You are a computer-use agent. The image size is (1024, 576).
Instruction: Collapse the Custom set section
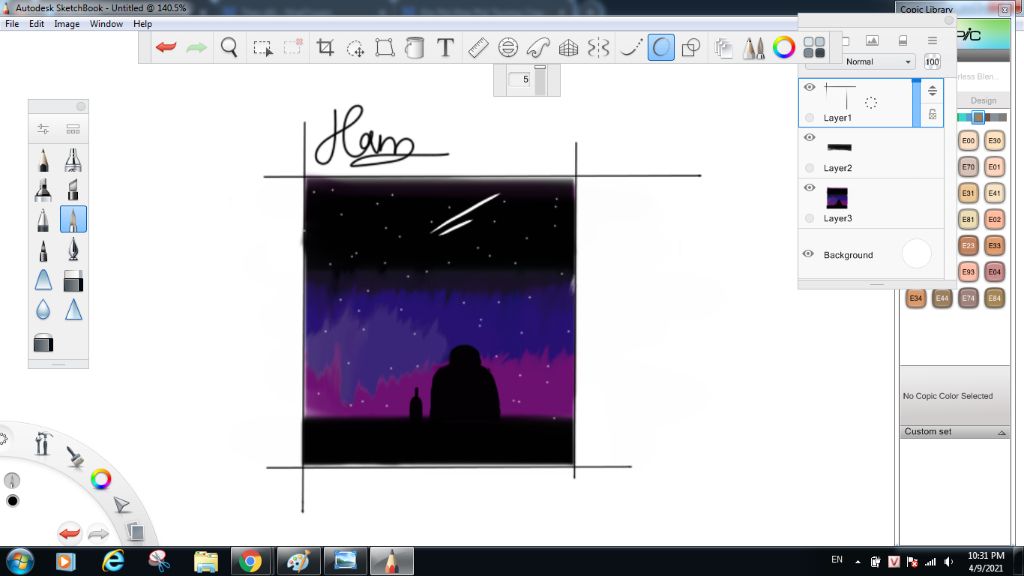click(x=1001, y=432)
